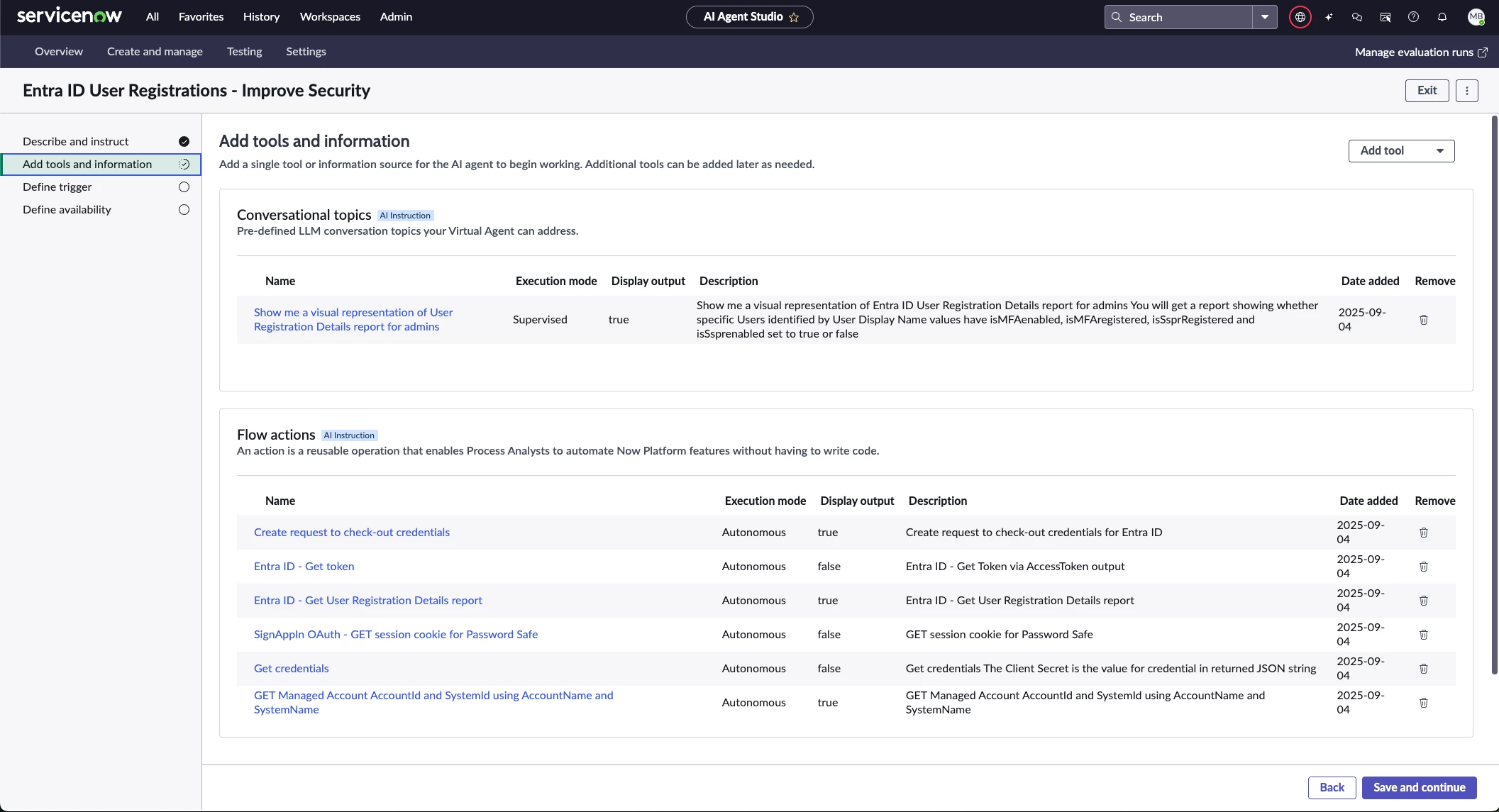
Task: Switch to the Settings tab
Action: [x=306, y=52]
